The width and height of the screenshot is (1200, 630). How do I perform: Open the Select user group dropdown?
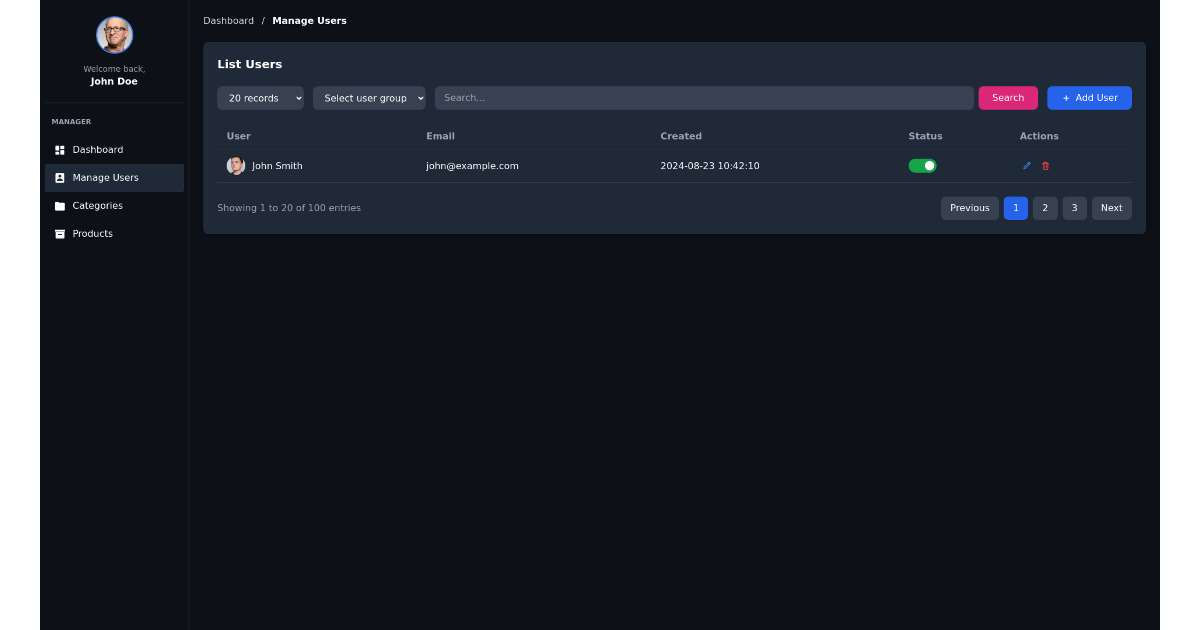[x=369, y=98]
